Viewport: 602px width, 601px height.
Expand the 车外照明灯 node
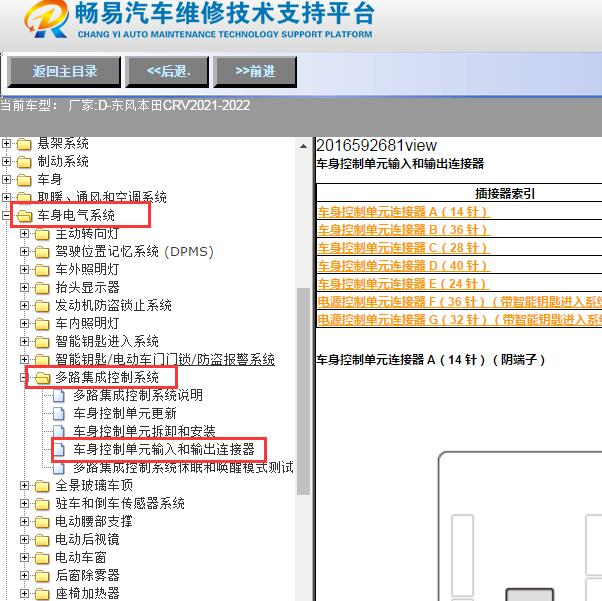(x=24, y=270)
